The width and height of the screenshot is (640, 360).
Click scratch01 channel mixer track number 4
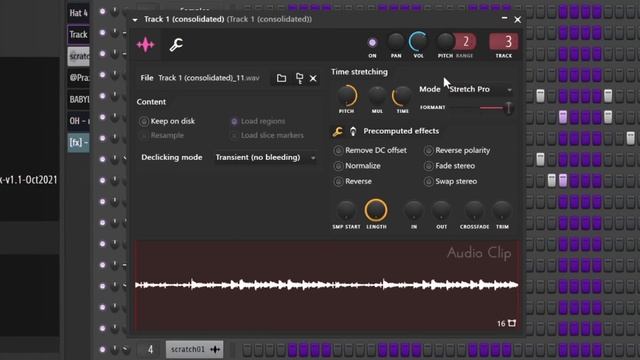click(150, 349)
